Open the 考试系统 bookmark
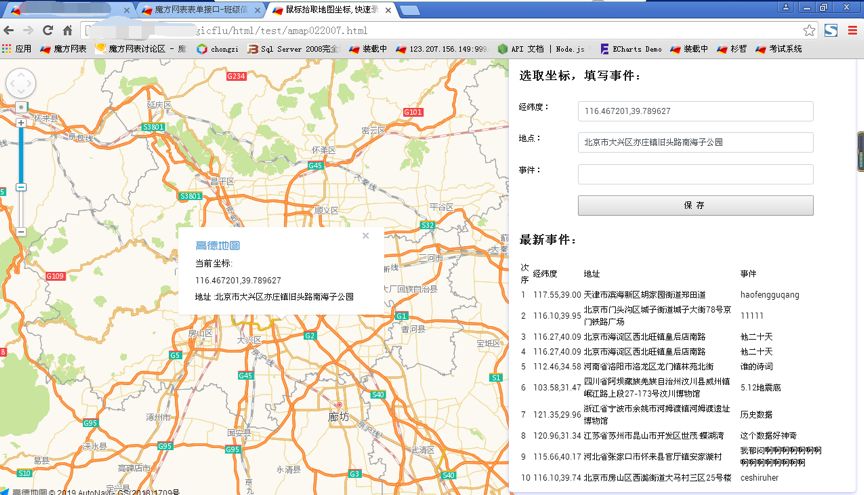This screenshot has width=864, height=495. (779, 49)
